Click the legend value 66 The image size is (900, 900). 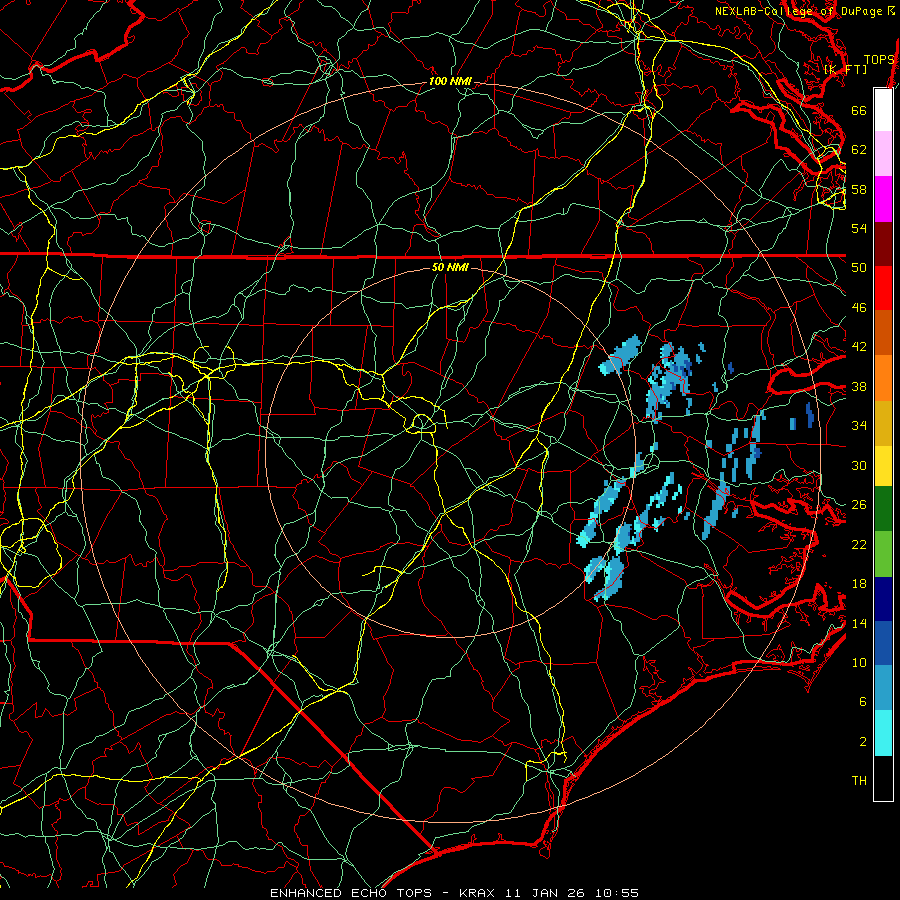click(x=859, y=110)
